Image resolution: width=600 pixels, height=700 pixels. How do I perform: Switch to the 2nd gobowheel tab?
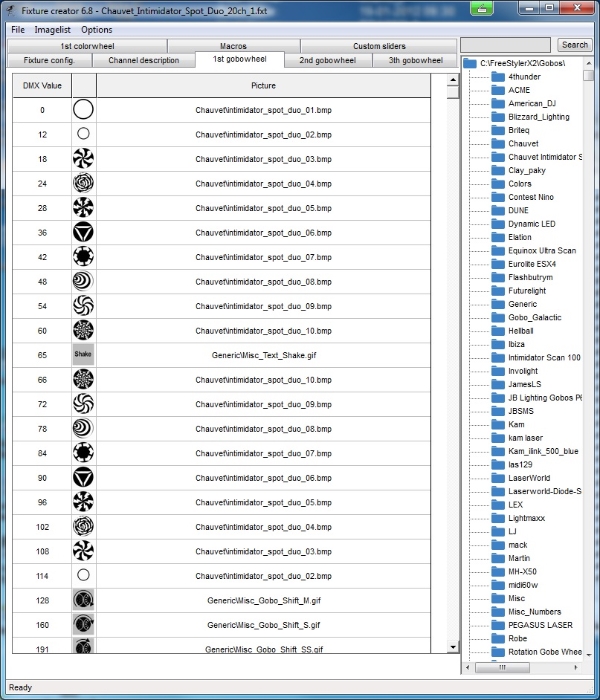(x=328, y=60)
